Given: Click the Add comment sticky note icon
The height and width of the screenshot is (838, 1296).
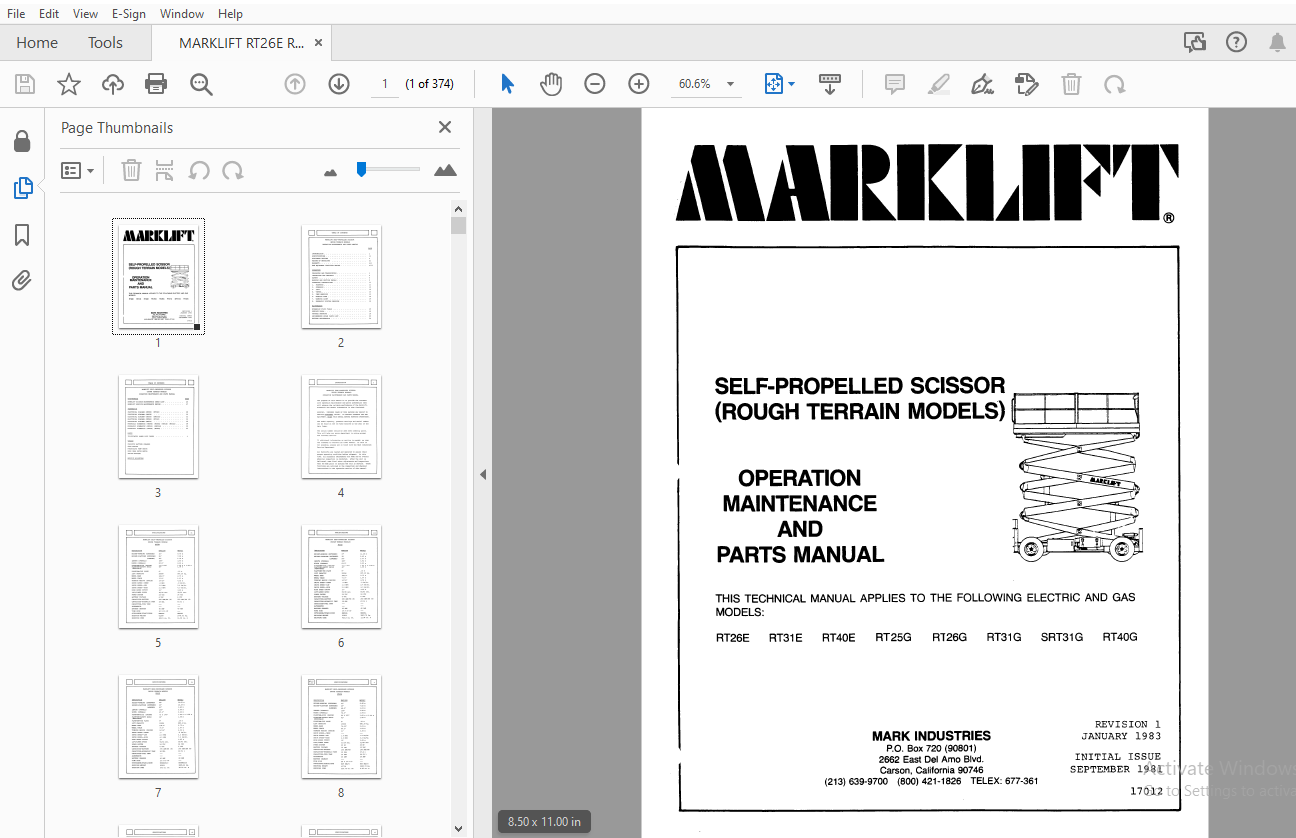Looking at the screenshot, I should tap(895, 84).
